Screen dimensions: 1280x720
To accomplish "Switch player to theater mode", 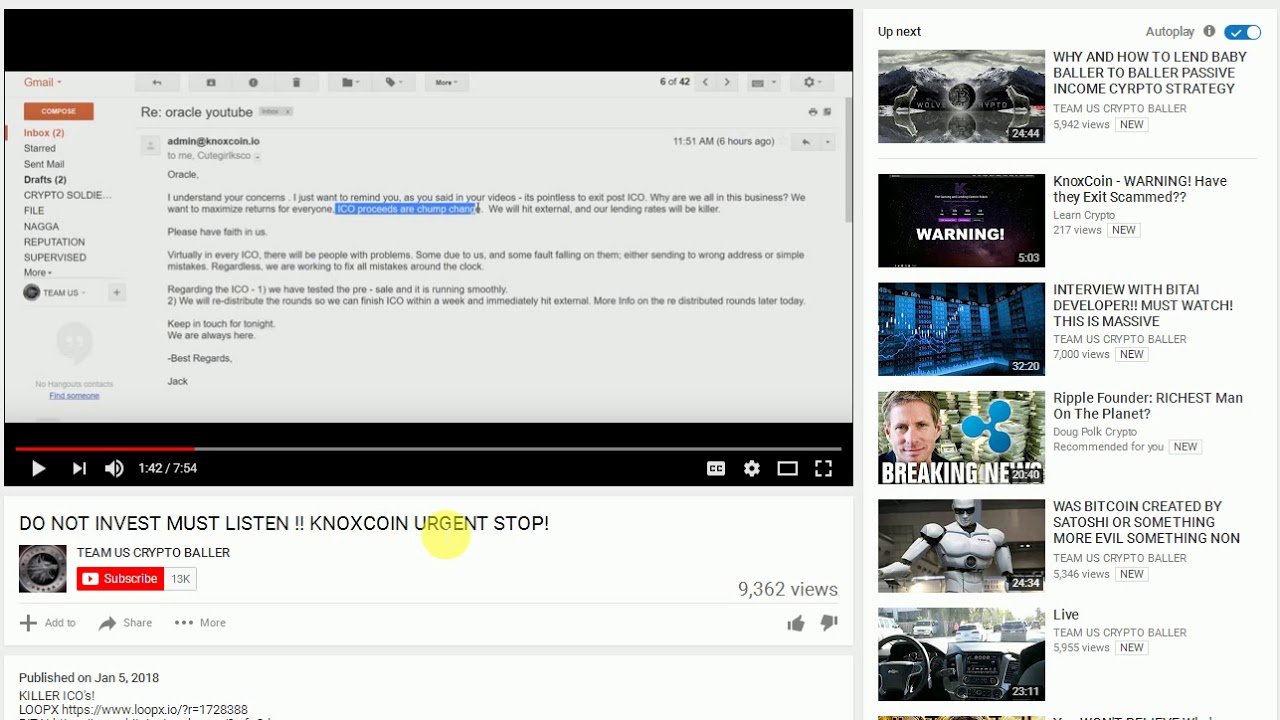I will tap(788, 468).
